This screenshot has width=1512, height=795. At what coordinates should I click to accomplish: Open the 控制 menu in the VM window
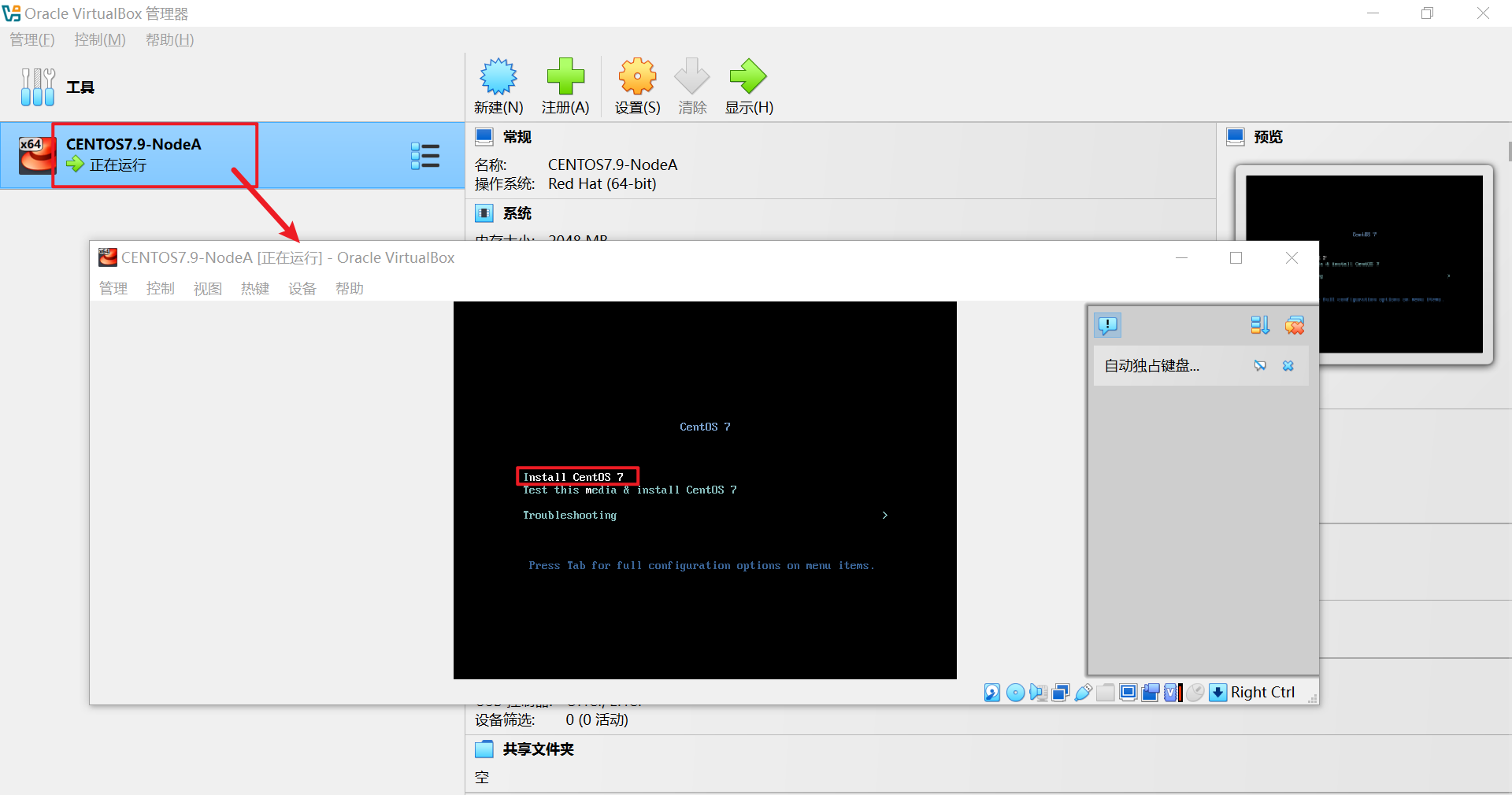pyautogui.click(x=161, y=288)
